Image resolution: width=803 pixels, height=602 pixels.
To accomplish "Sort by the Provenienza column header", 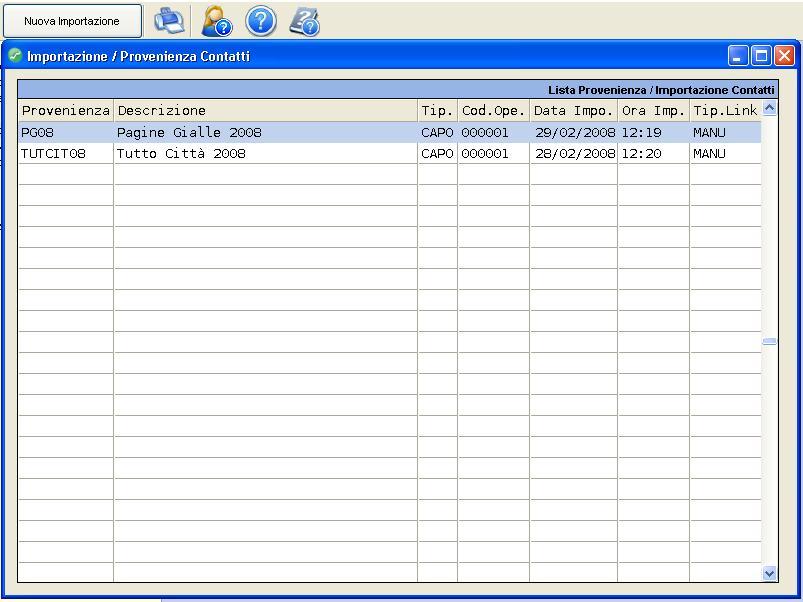I will point(66,111).
